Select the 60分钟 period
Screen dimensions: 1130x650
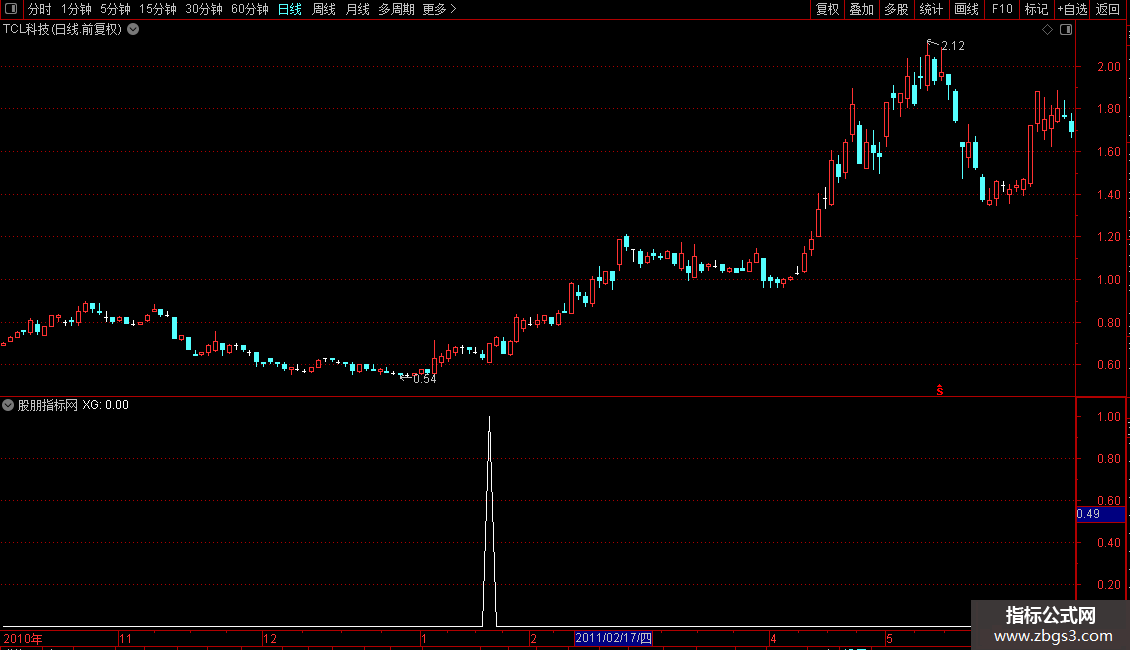tap(250, 9)
